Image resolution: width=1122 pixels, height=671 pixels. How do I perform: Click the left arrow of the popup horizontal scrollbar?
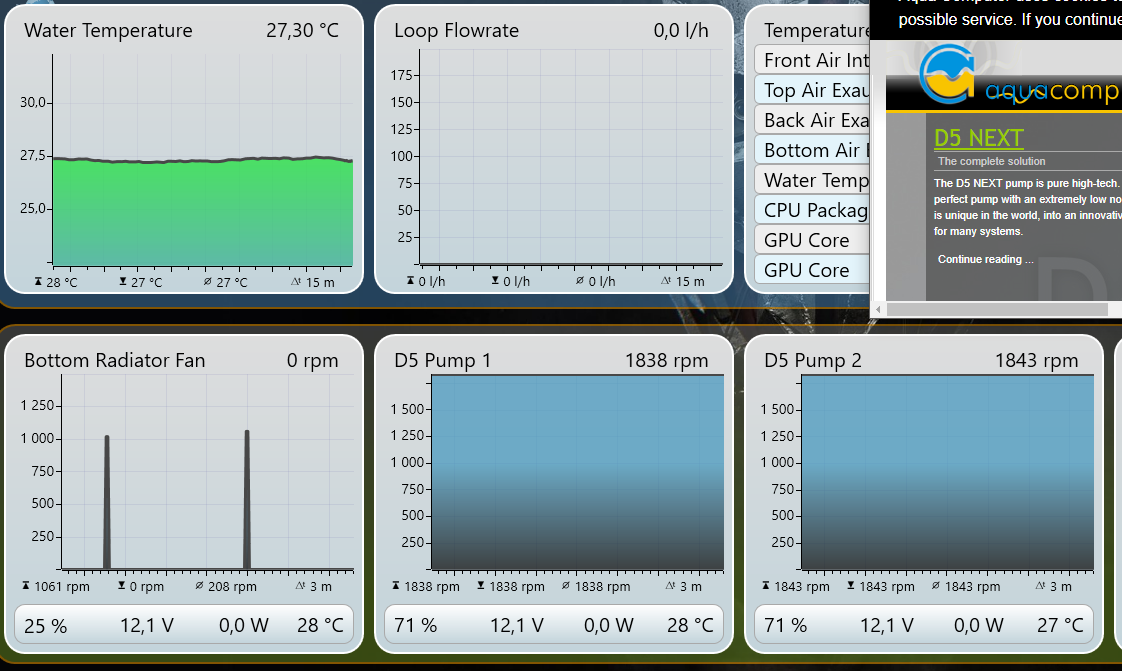point(878,309)
